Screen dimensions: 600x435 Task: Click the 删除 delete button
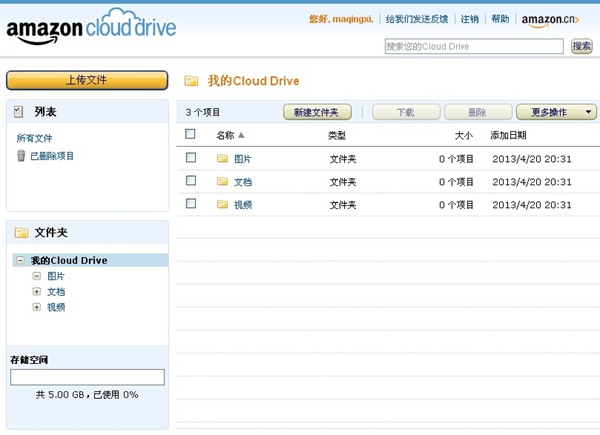(478, 112)
